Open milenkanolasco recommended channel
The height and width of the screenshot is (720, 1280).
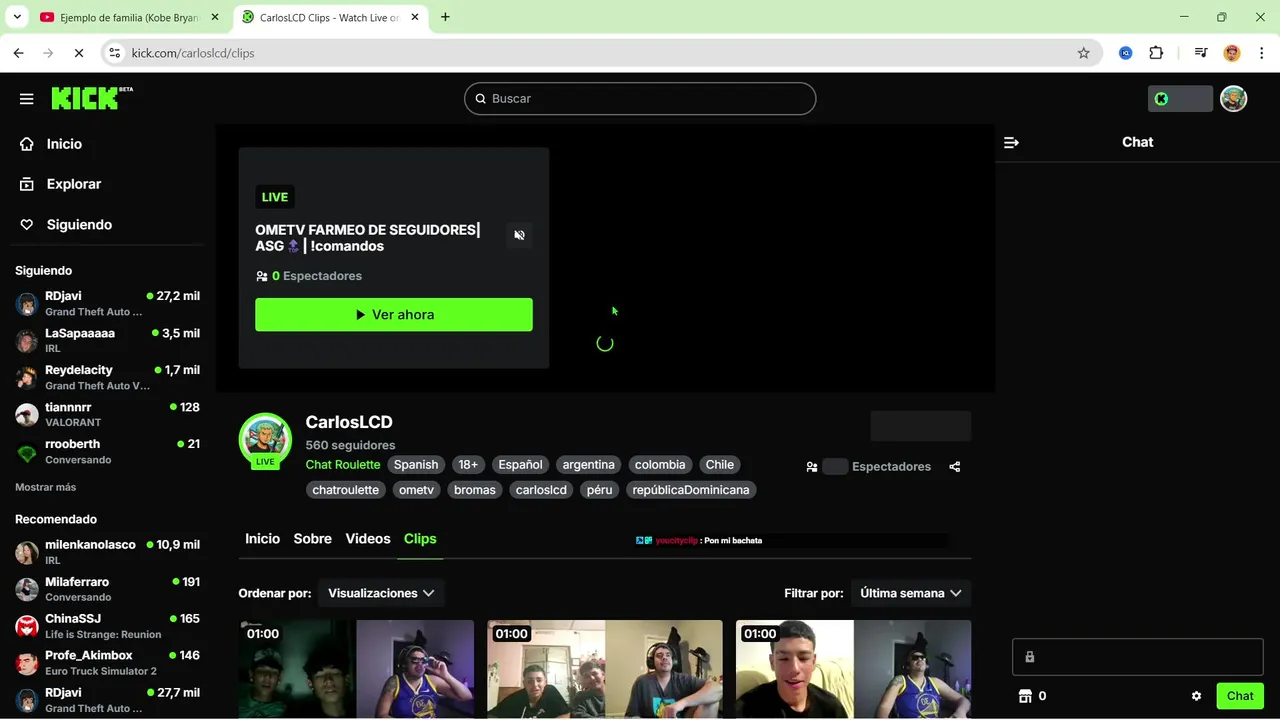click(x=107, y=552)
